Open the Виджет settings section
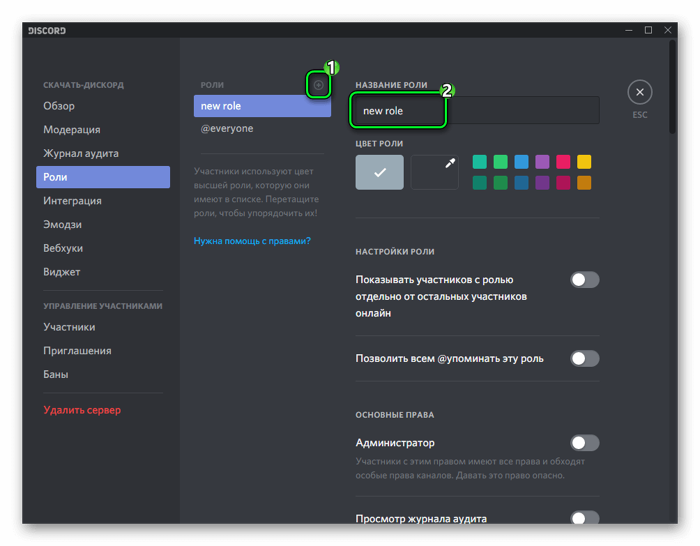 [103, 272]
